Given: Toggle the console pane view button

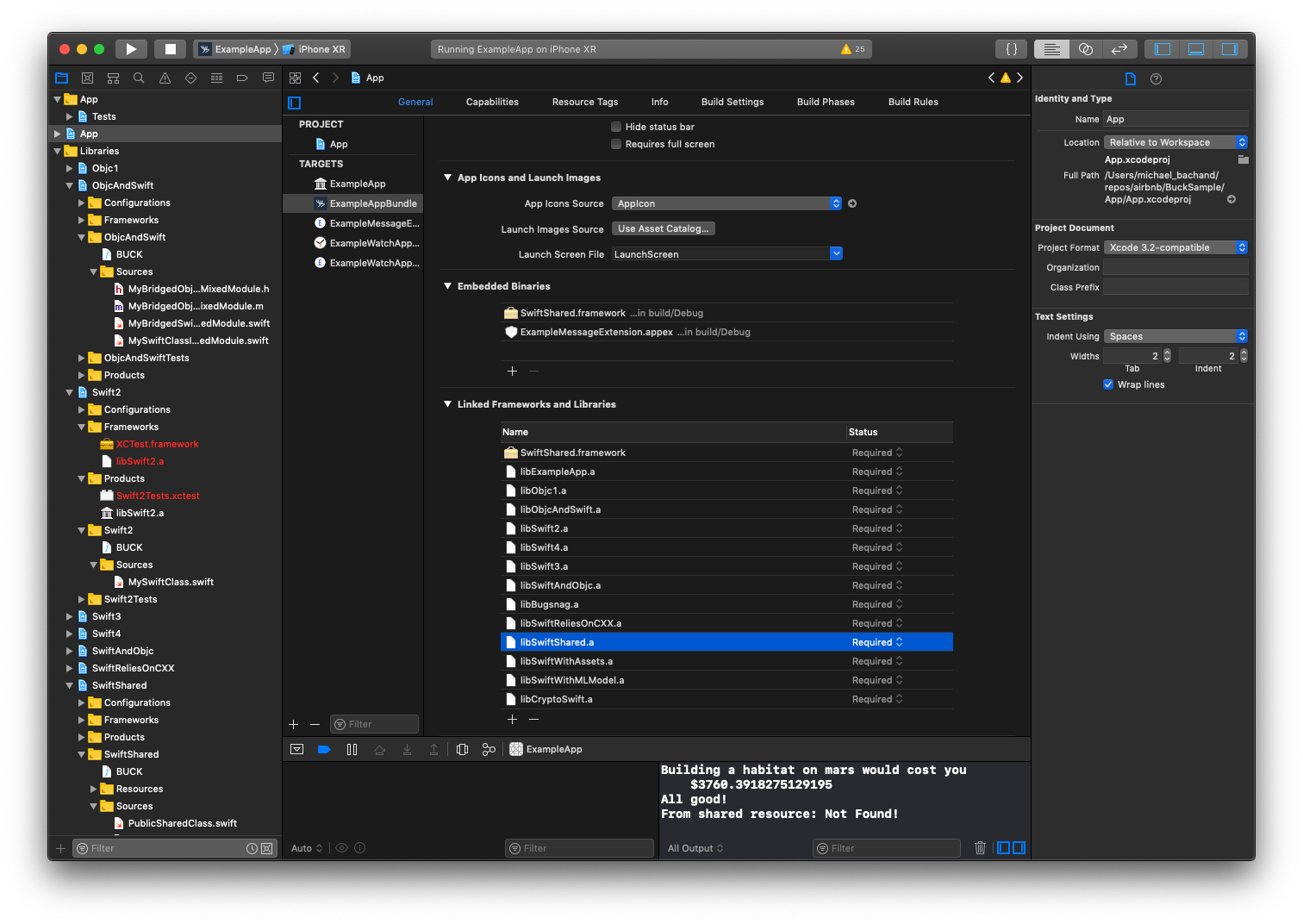Looking at the screenshot, I should click(1019, 848).
